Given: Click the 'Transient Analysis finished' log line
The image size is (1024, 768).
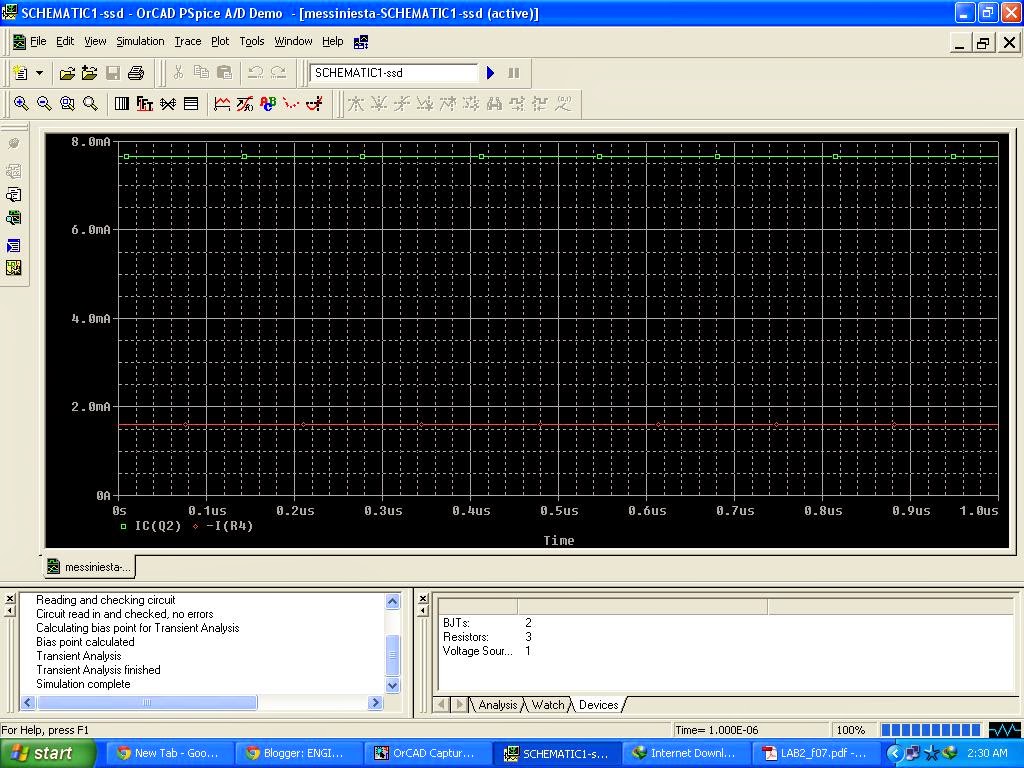Looking at the screenshot, I should (x=98, y=670).
